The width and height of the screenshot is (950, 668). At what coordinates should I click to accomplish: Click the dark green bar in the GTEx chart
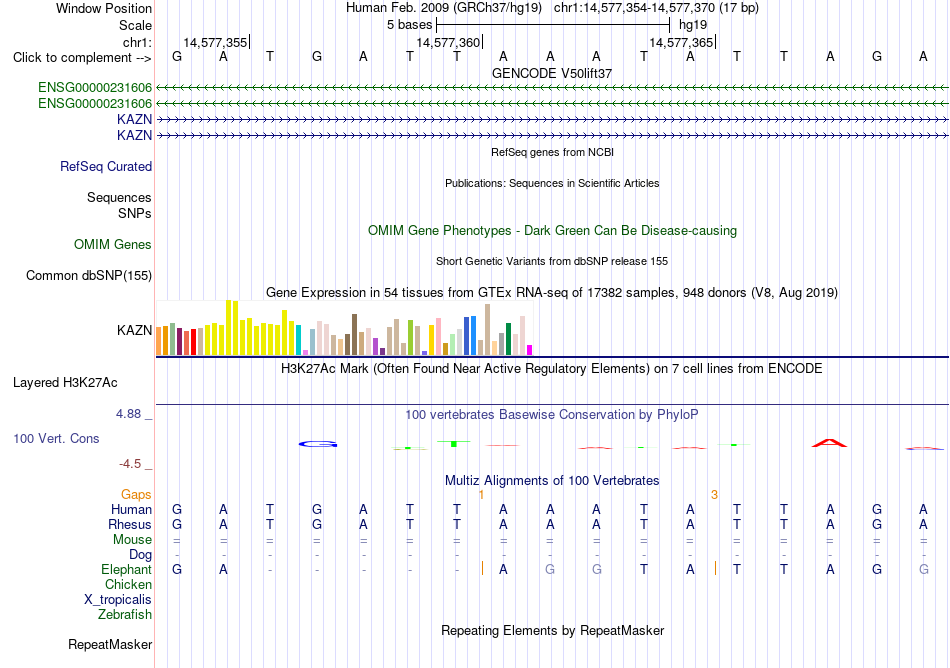pyautogui.click(x=509, y=339)
